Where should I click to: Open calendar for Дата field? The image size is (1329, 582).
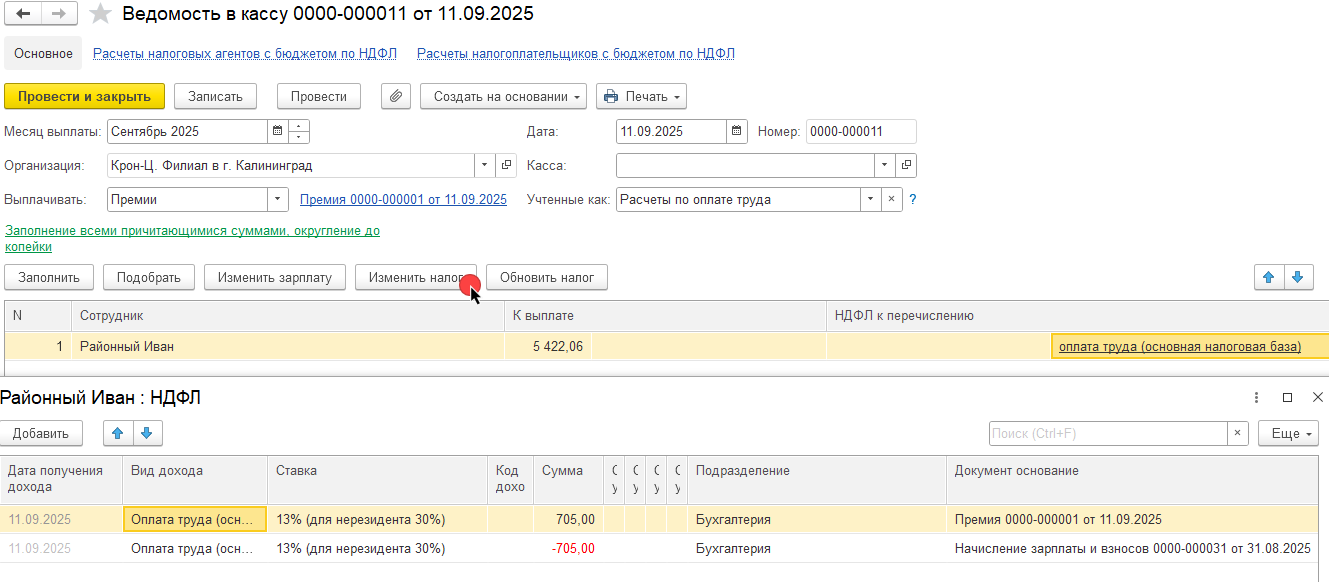coord(737,131)
